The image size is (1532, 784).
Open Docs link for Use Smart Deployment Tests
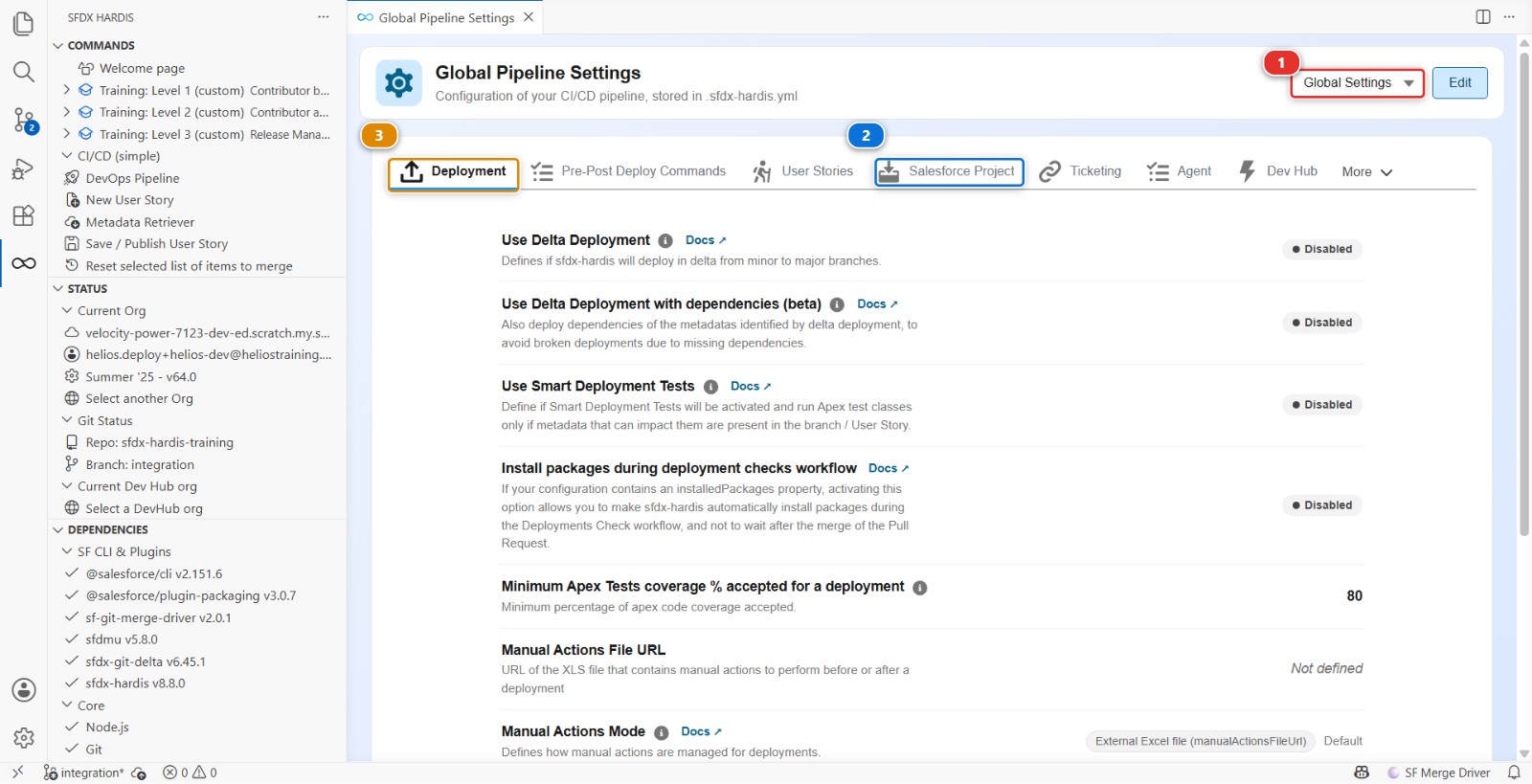tap(751, 386)
